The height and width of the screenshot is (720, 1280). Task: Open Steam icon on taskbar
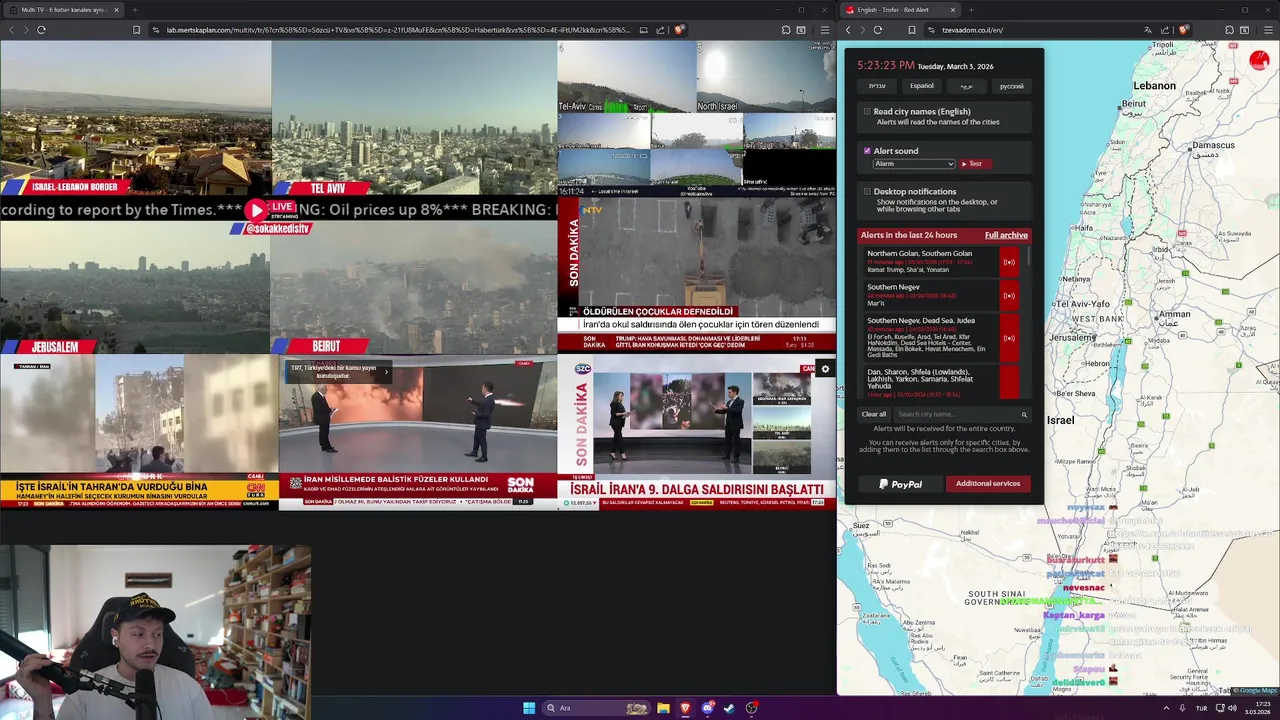click(730, 708)
